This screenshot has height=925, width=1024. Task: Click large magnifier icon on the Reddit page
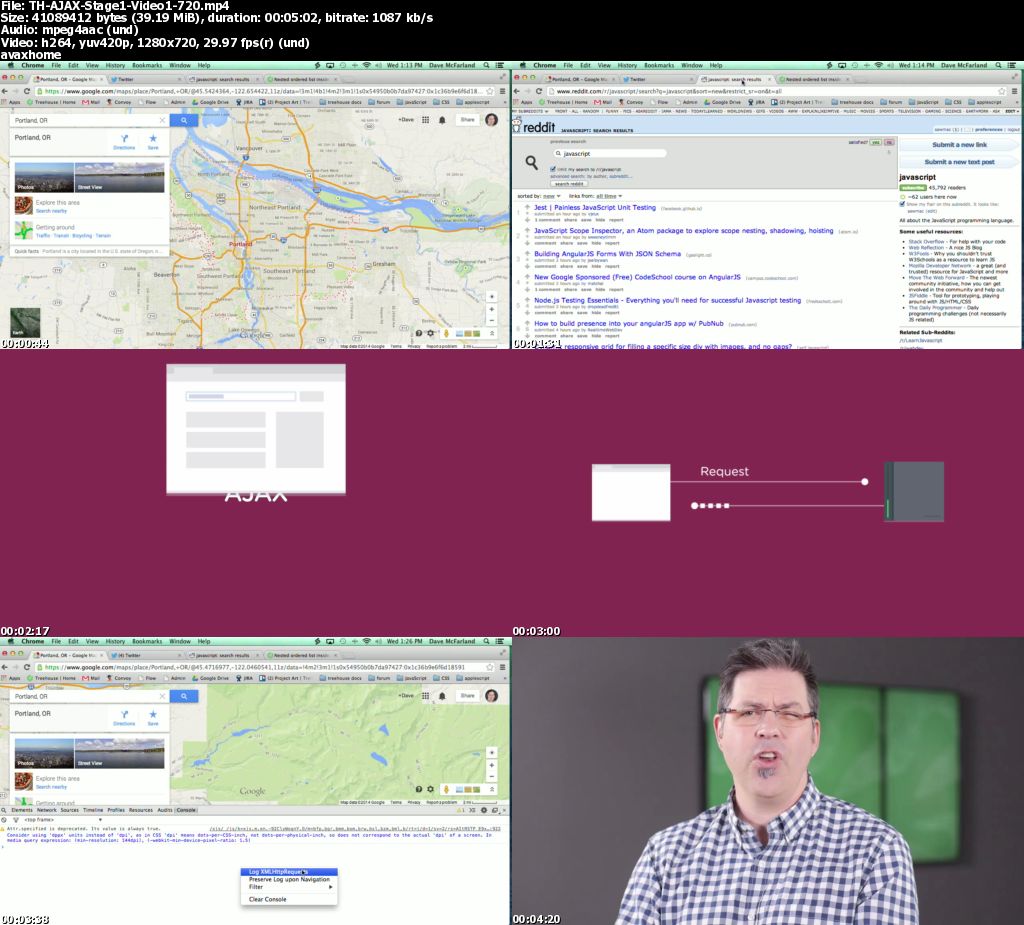(532, 162)
